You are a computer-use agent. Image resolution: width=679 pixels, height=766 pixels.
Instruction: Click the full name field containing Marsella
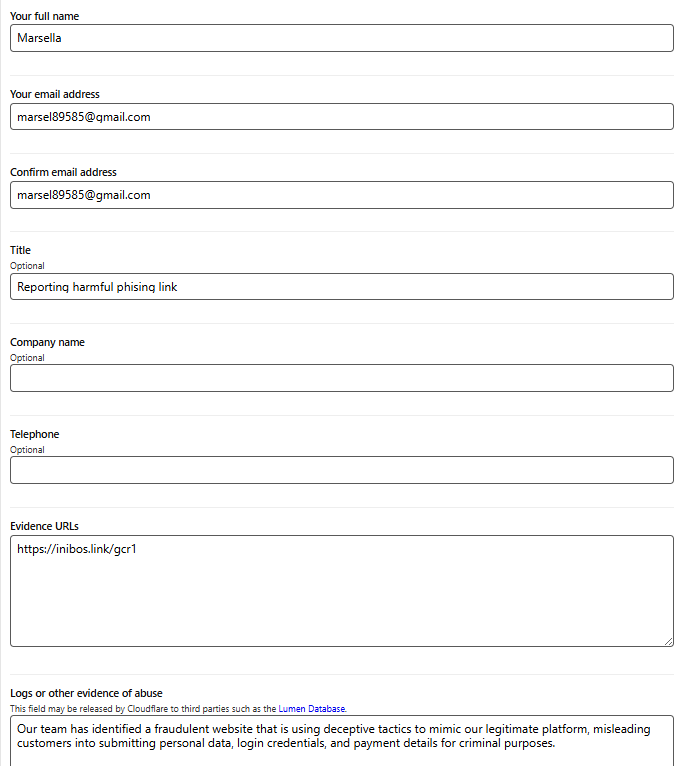(341, 38)
